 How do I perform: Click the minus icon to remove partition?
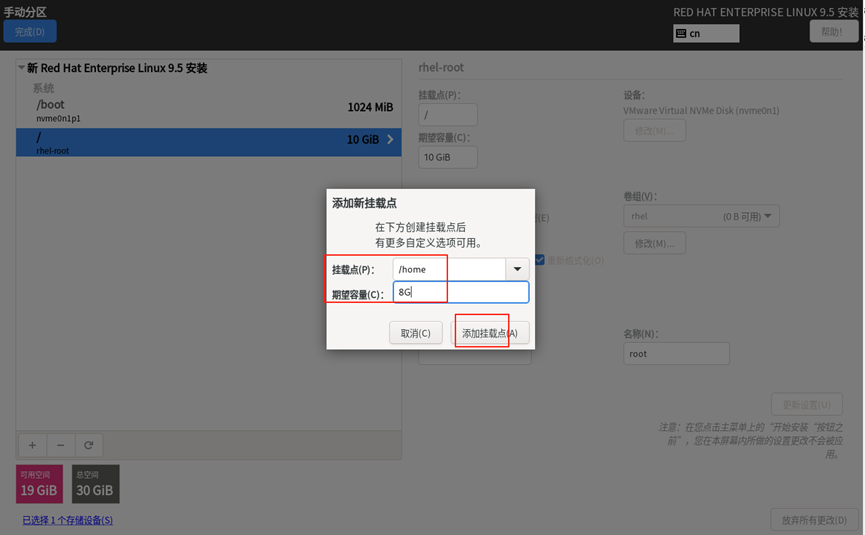point(61,445)
